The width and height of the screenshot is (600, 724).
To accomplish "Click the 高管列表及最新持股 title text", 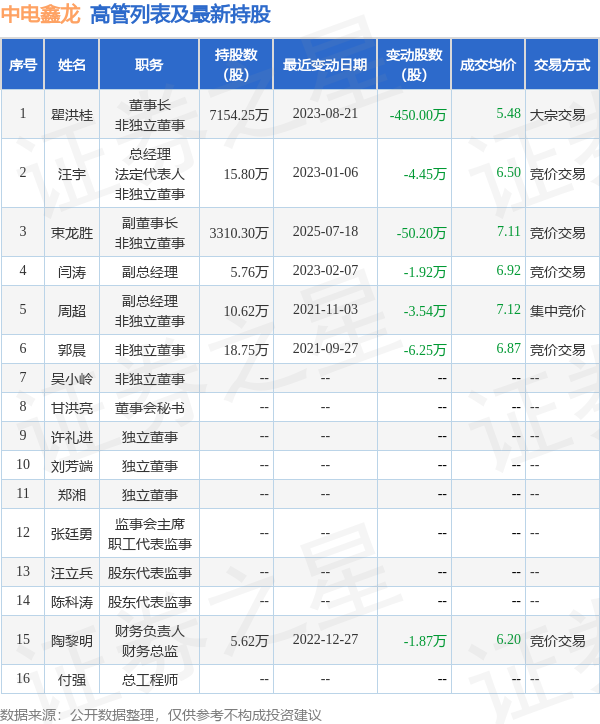I will [180, 14].
